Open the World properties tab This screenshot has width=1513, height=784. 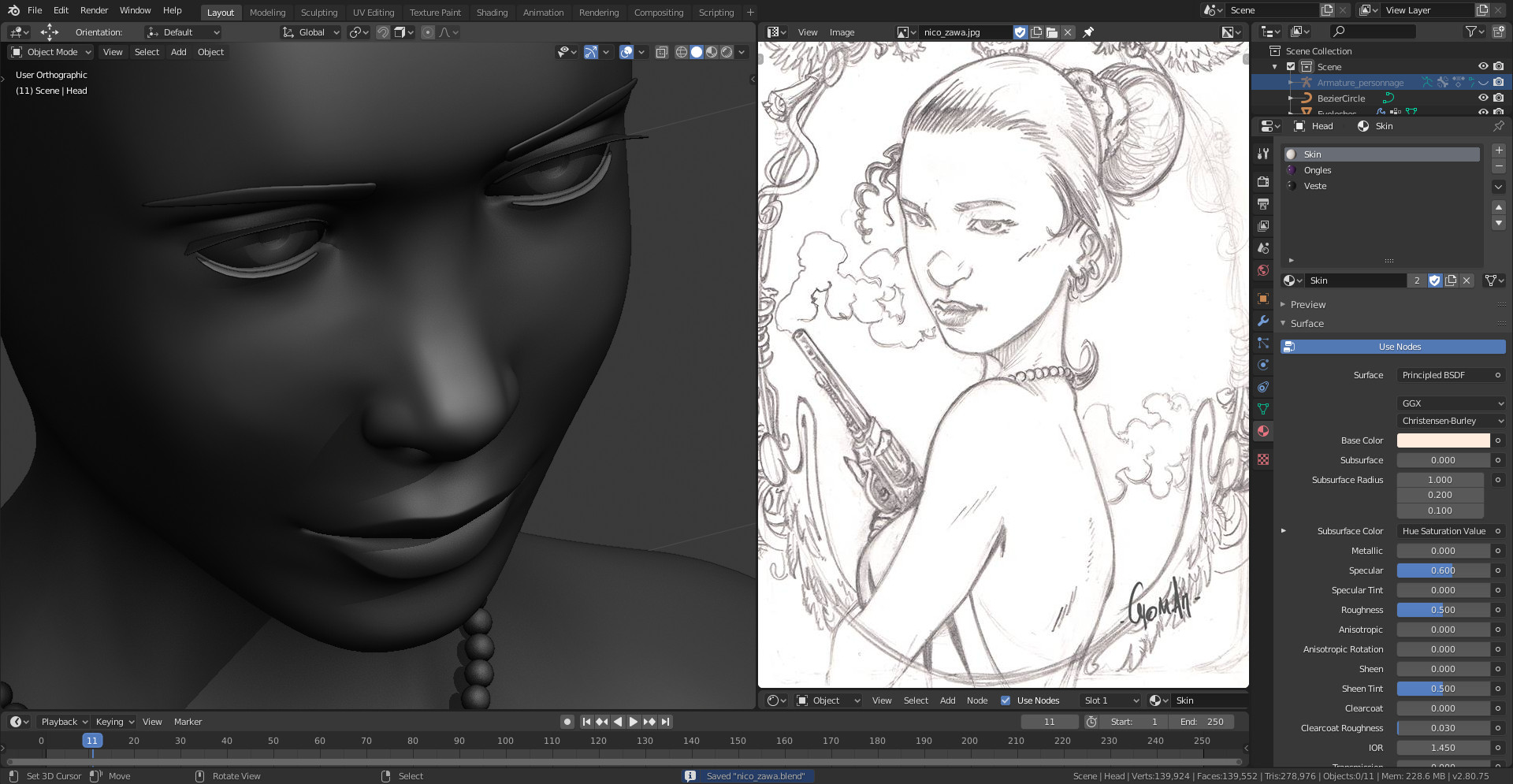click(x=1263, y=270)
